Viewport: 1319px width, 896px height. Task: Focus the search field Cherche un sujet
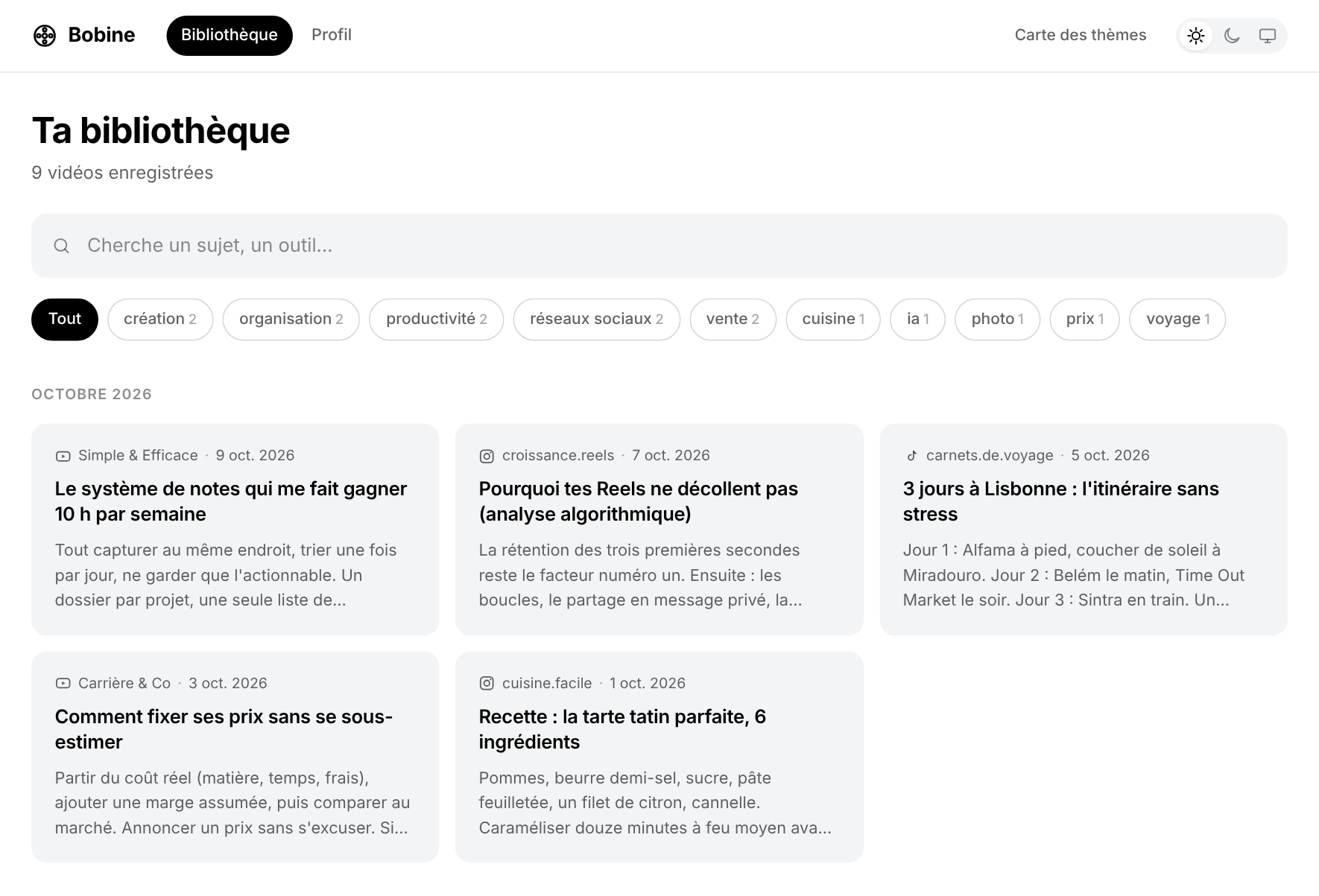[x=659, y=246]
